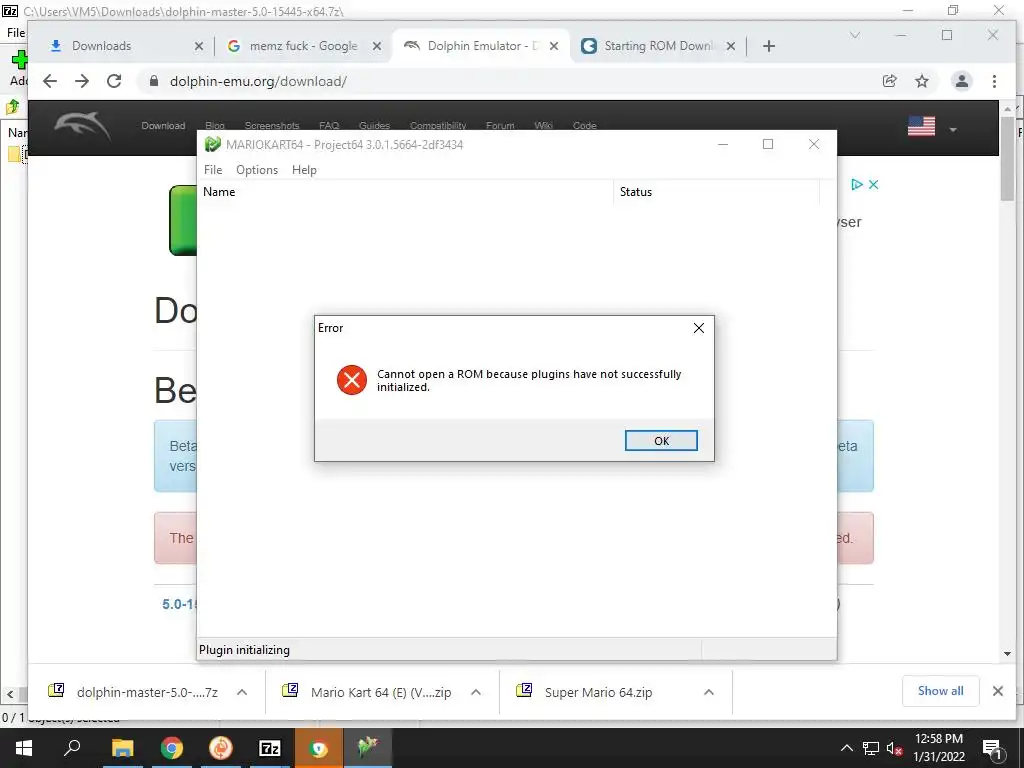The width and height of the screenshot is (1024, 768).
Task: Open File Explorer from the taskbar
Action: pyautogui.click(x=122, y=748)
